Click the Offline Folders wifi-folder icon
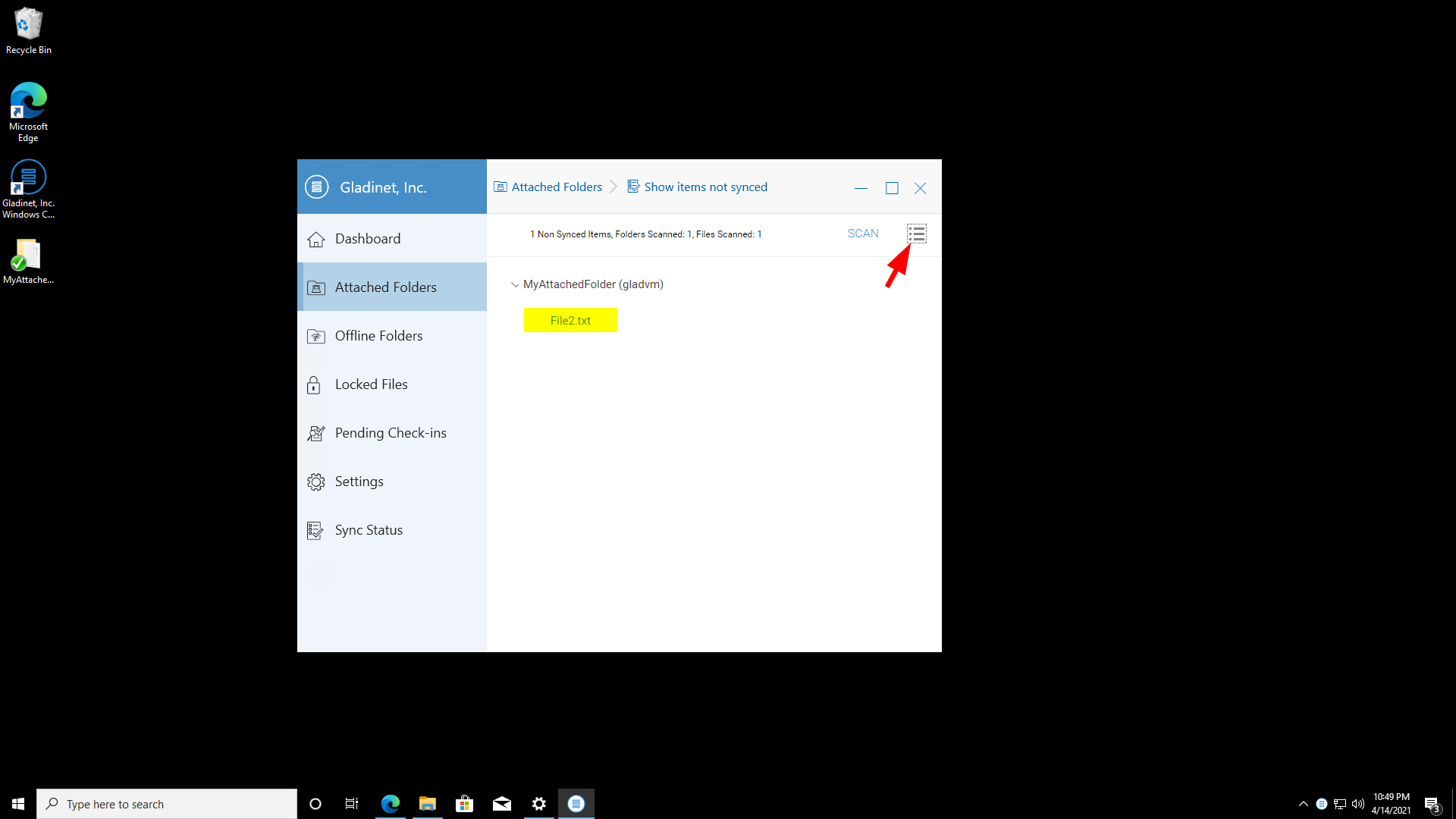 (x=316, y=336)
